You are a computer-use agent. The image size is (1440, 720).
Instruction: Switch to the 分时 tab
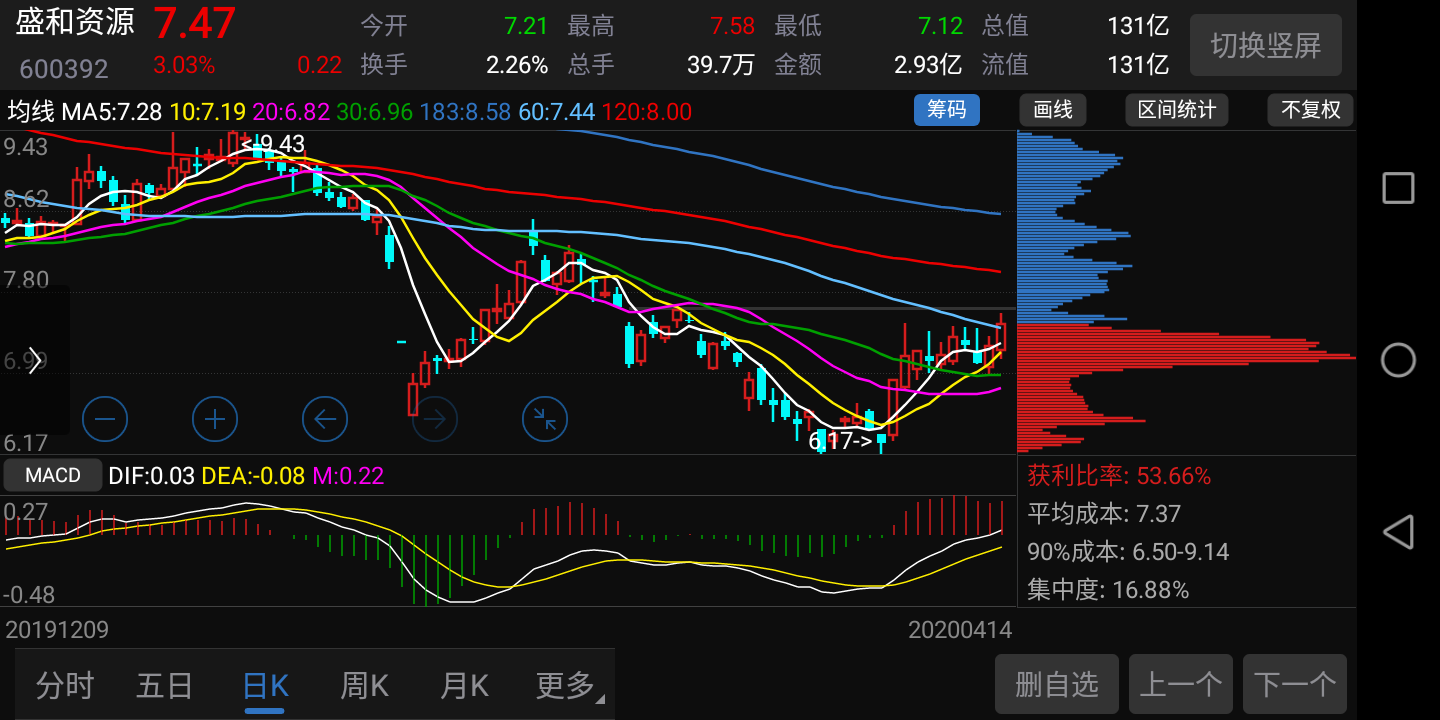65,686
